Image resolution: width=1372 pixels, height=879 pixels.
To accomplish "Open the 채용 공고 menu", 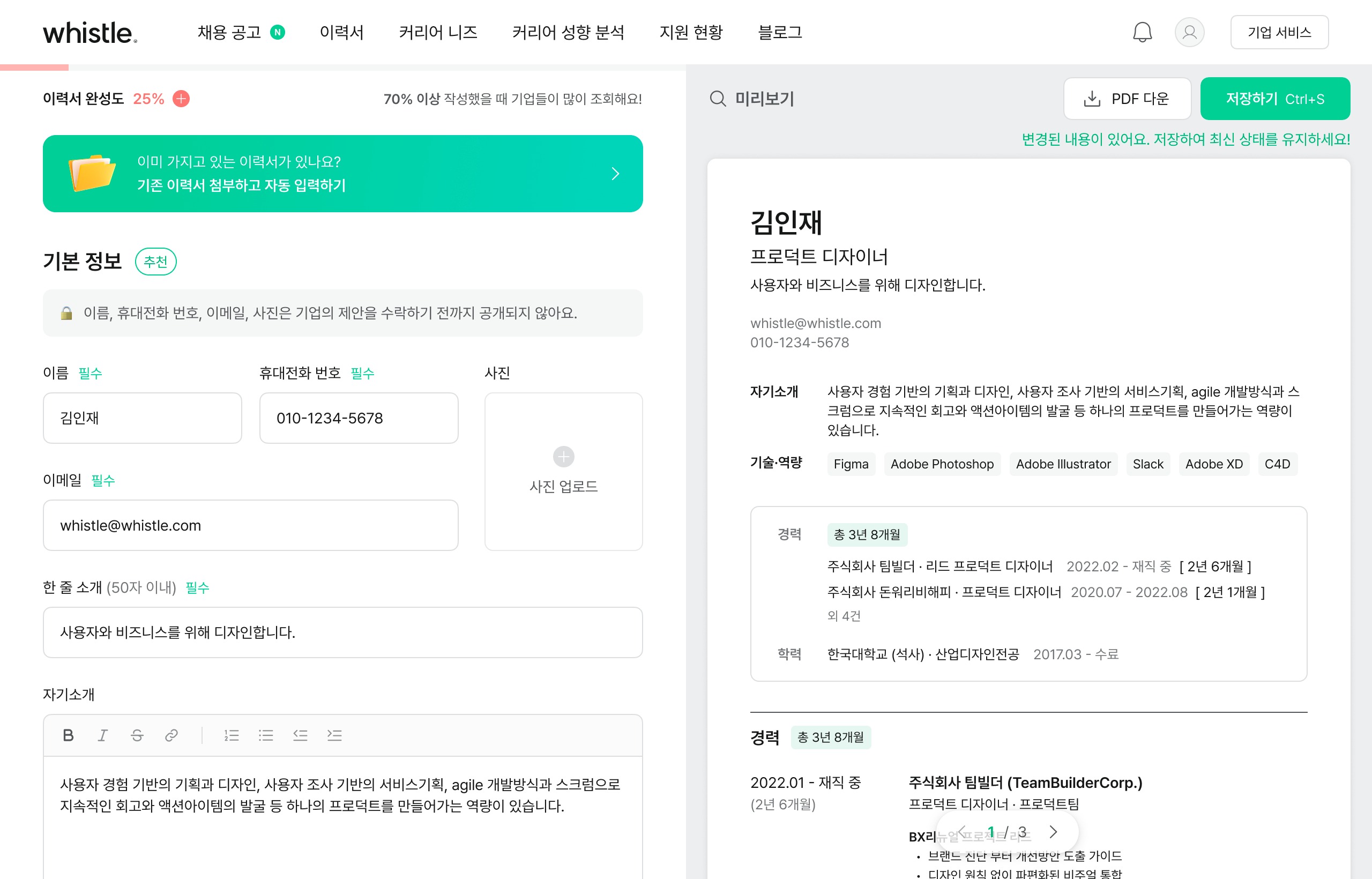I will [x=229, y=32].
